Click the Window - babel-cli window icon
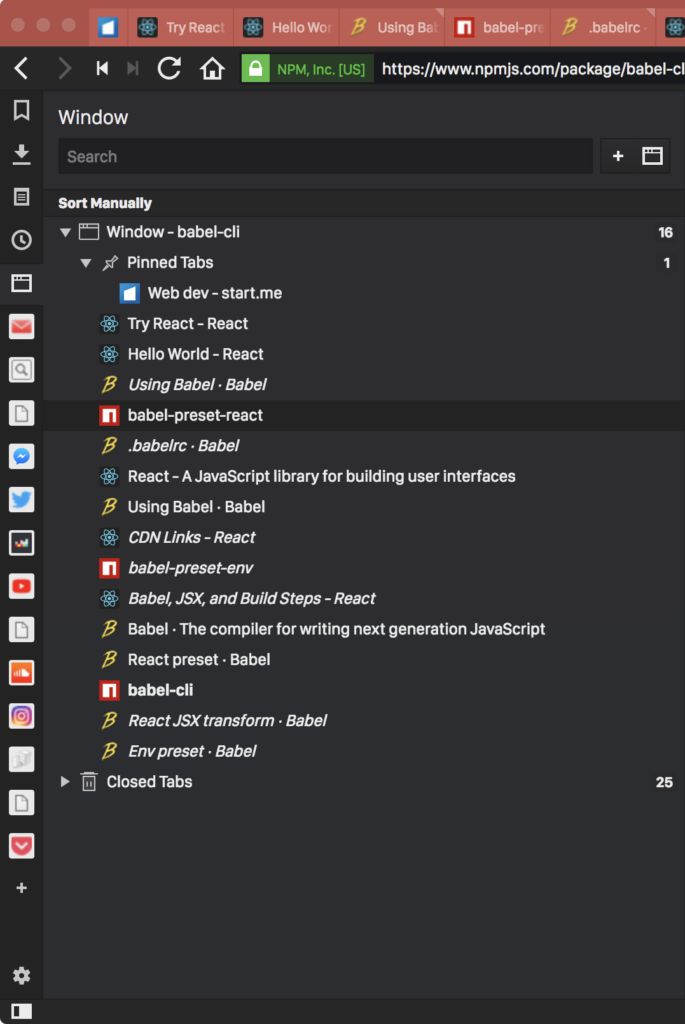This screenshot has width=685, height=1024. point(89,232)
